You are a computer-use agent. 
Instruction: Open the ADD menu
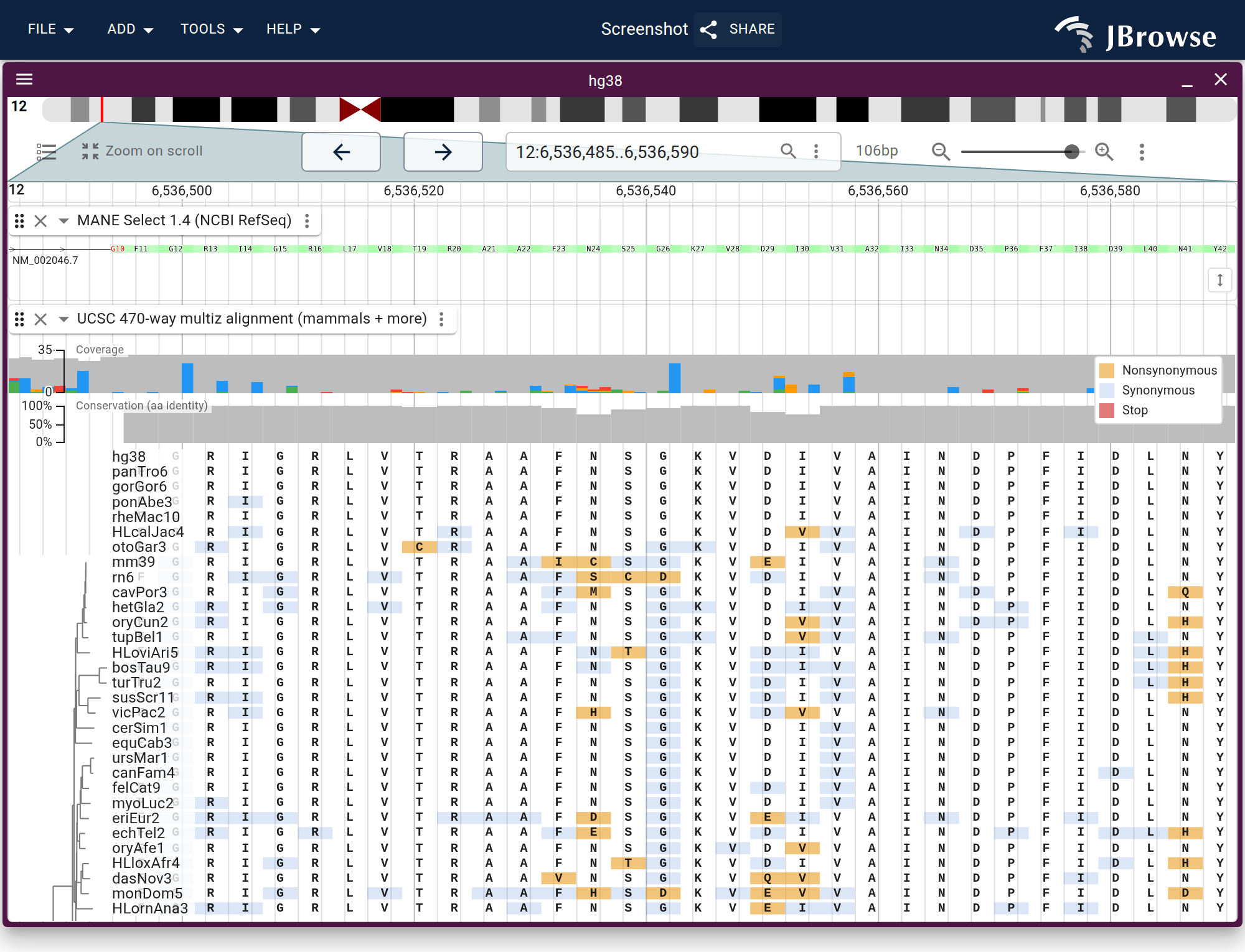pos(130,29)
